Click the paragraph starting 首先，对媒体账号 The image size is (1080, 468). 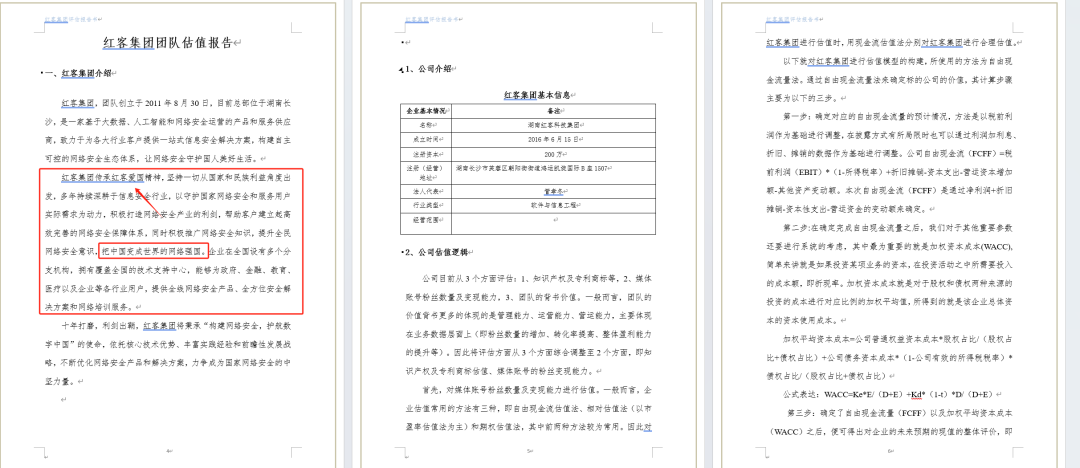click(528, 409)
